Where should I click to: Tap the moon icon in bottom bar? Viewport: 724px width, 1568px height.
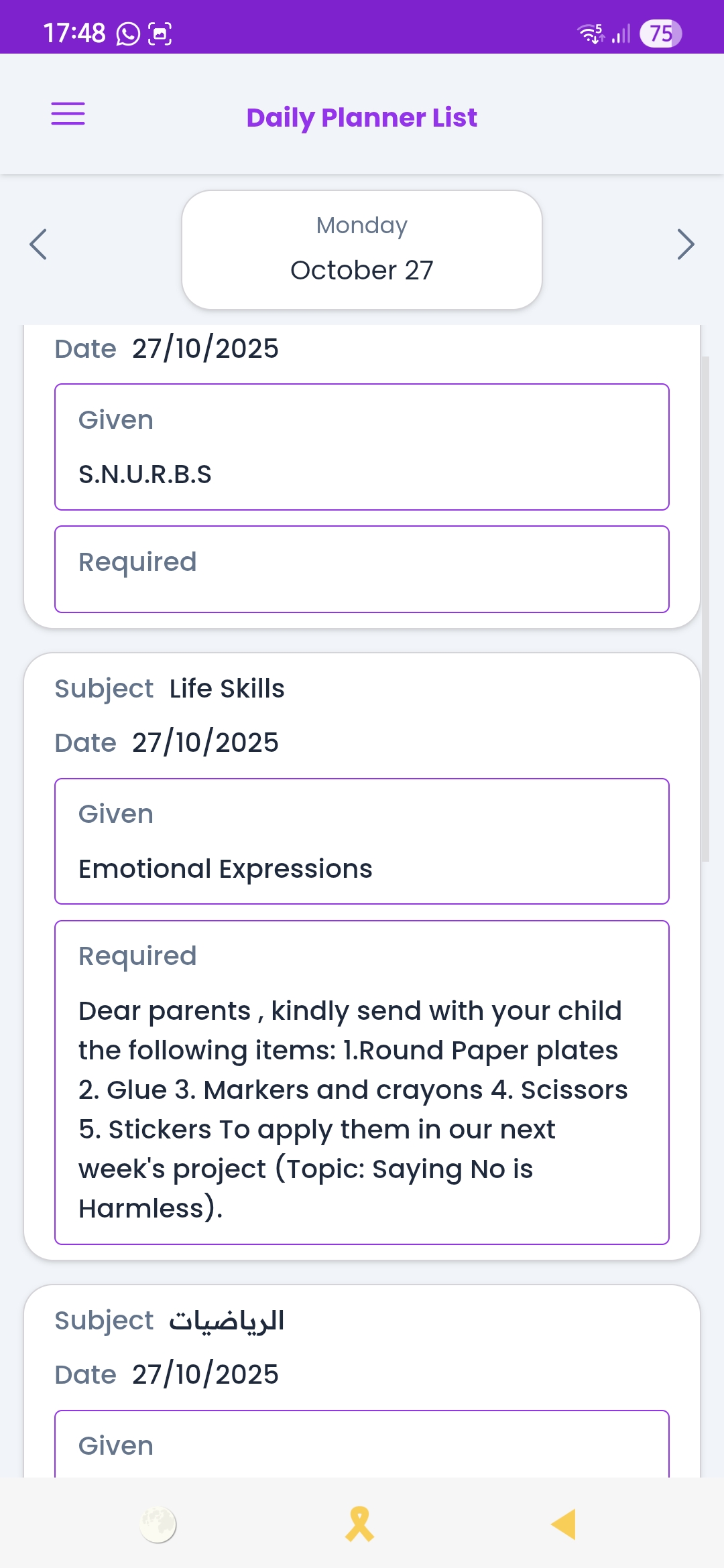coord(158,1524)
